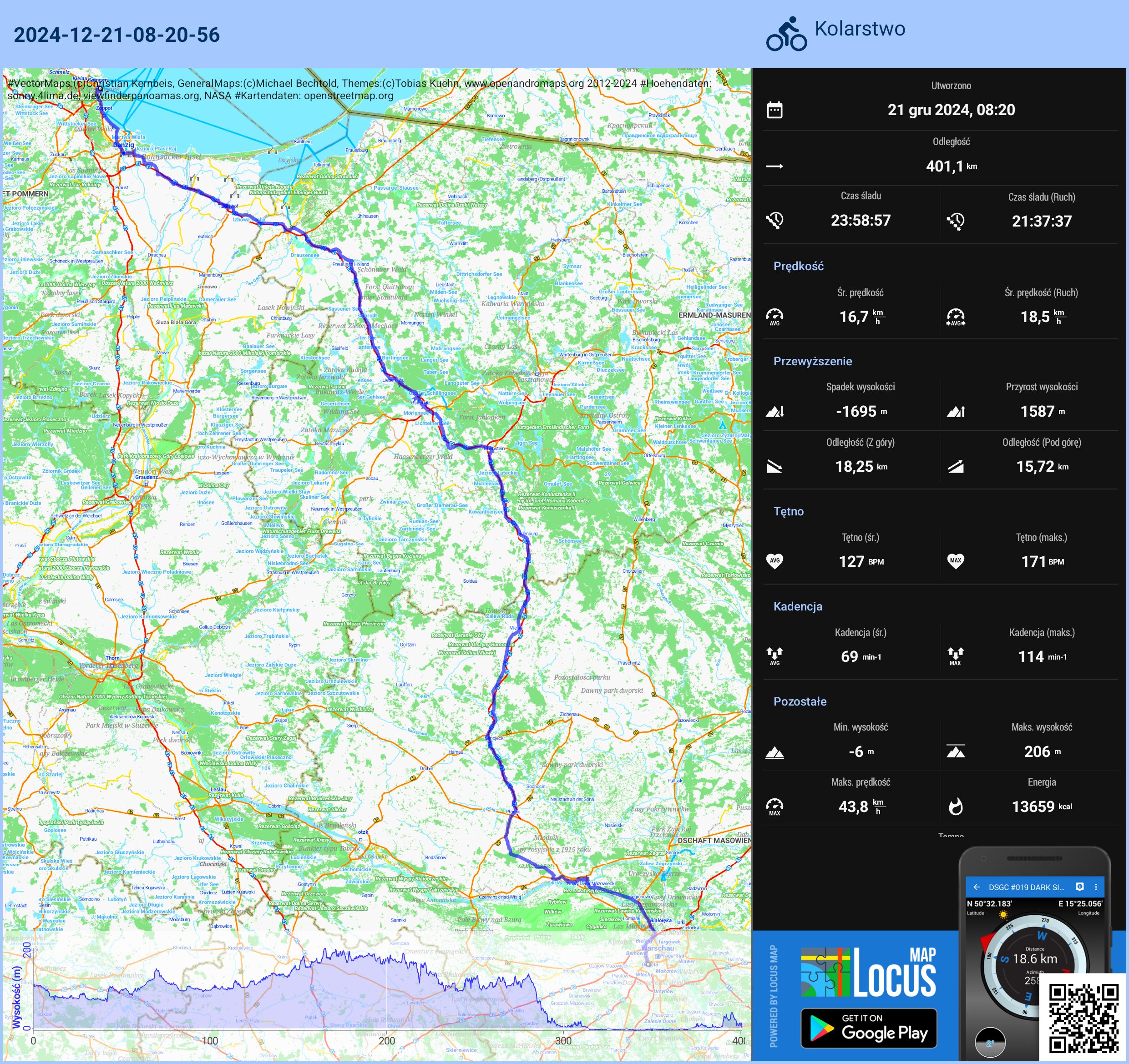
Task: Click the max speed gauge icon
Action: coord(775,807)
